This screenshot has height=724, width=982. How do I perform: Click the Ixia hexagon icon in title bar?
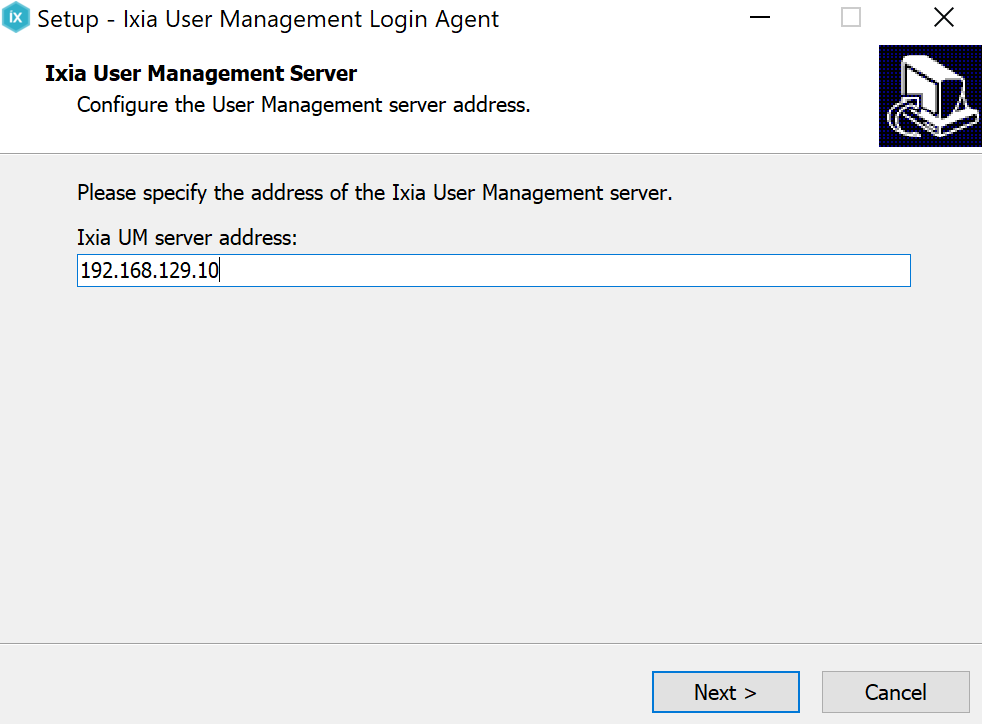point(16,18)
